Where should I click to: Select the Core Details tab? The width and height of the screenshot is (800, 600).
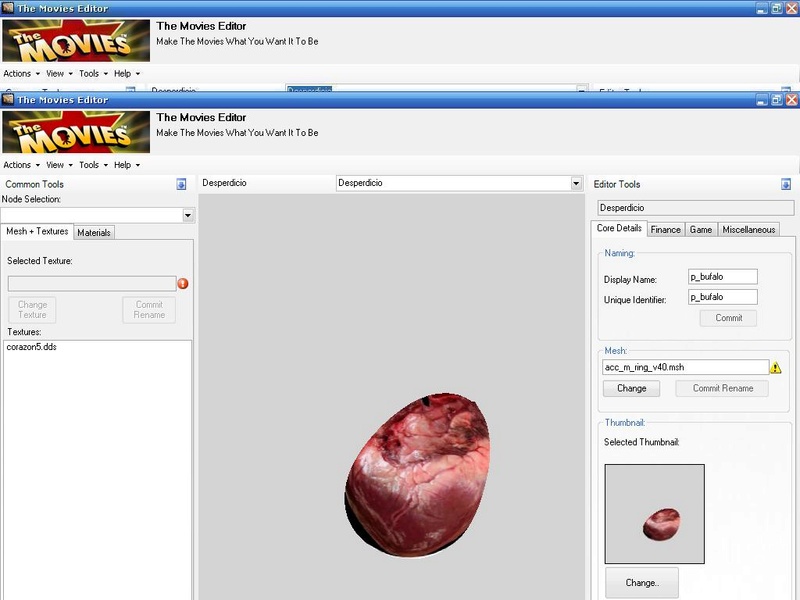pyautogui.click(x=619, y=229)
